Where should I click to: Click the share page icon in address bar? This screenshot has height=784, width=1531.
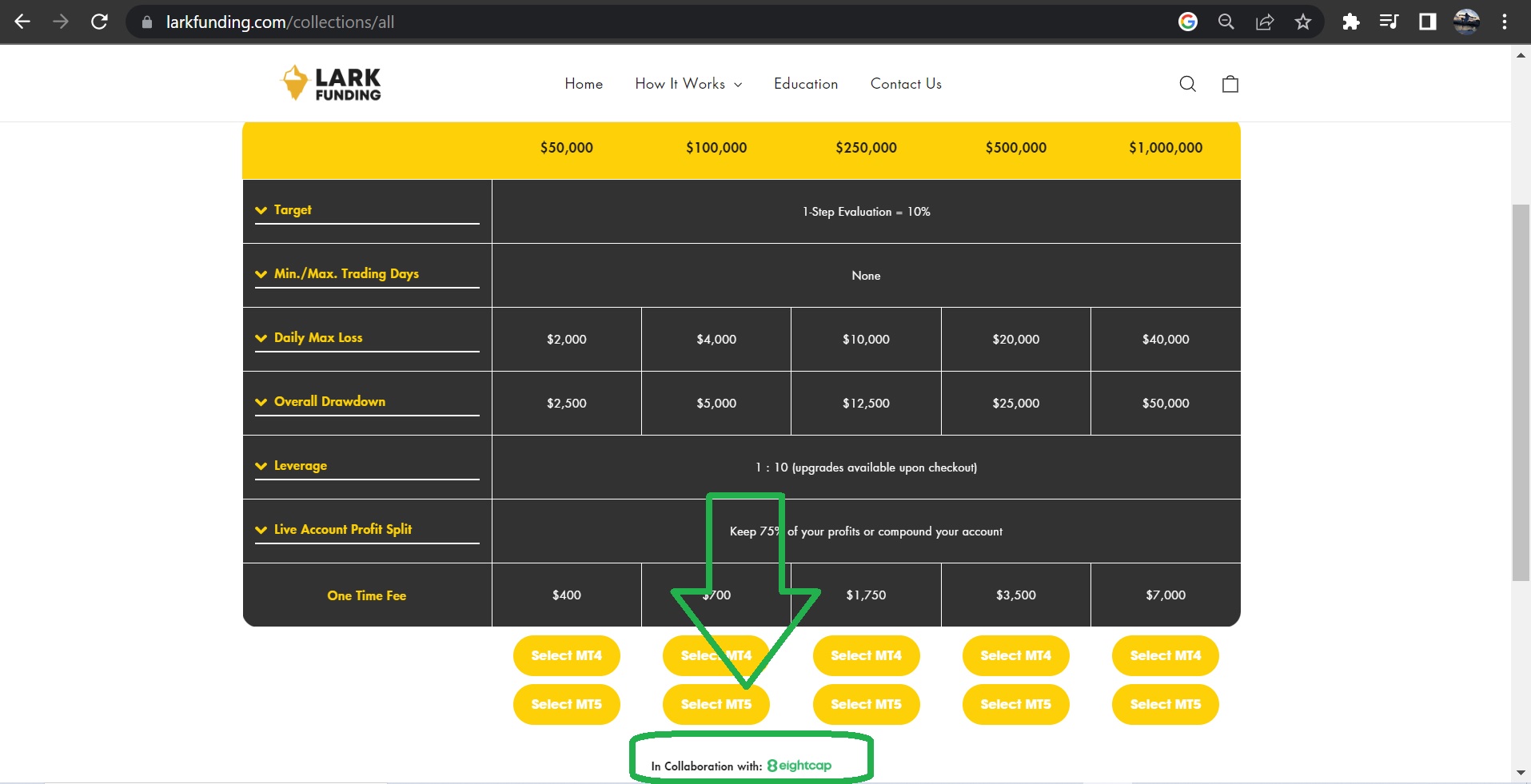tap(1264, 22)
